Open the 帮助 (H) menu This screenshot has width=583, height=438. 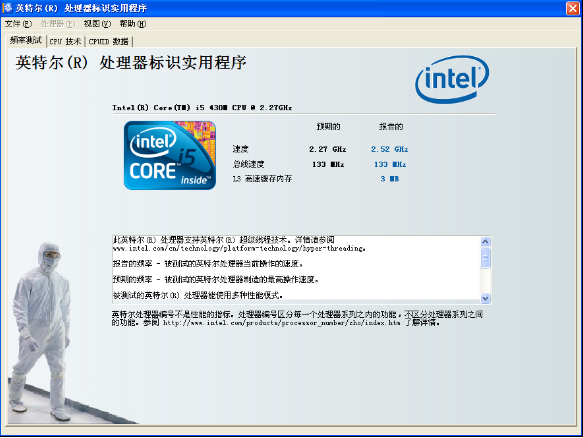(x=133, y=24)
